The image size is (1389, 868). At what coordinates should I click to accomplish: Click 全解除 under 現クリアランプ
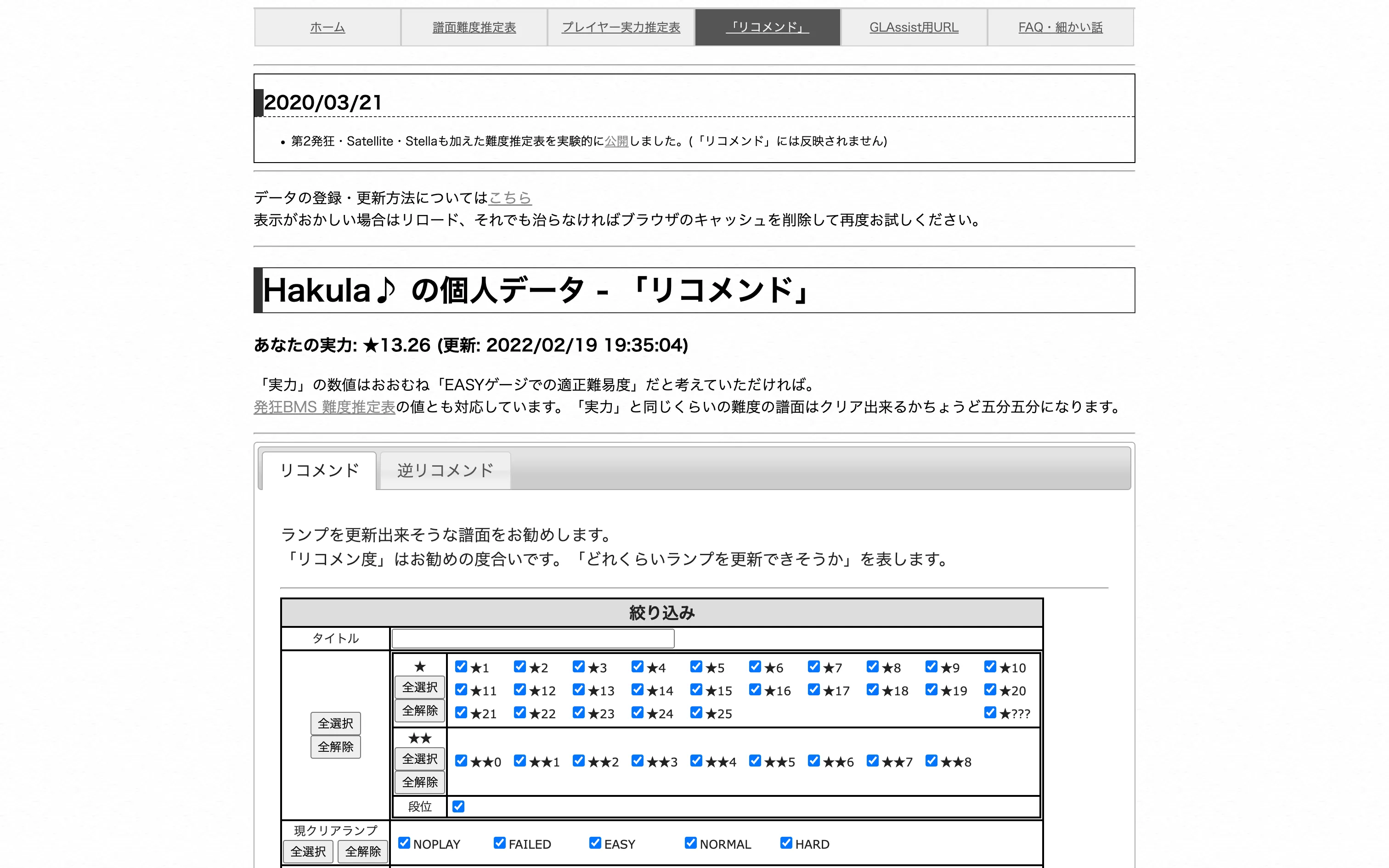point(363,851)
